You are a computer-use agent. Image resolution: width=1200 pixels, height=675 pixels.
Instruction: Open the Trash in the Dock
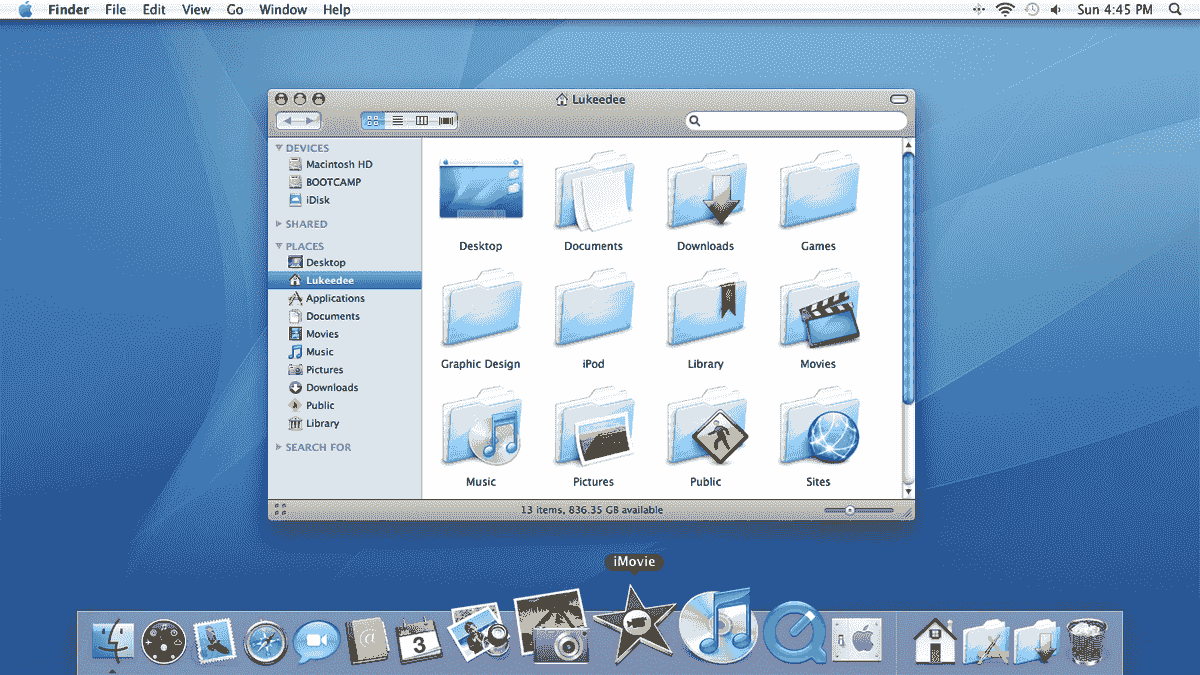[1087, 641]
